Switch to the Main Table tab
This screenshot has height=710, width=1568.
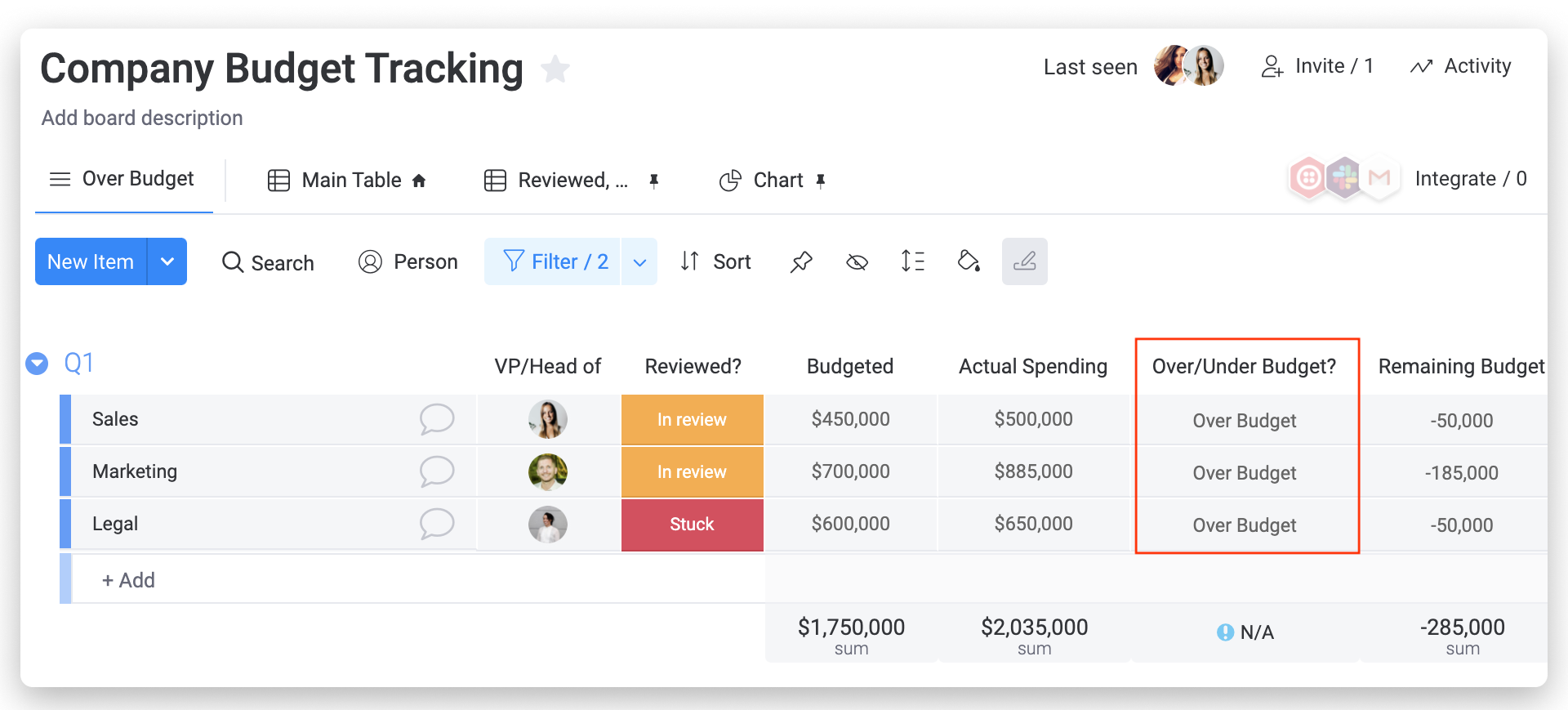coord(347,180)
